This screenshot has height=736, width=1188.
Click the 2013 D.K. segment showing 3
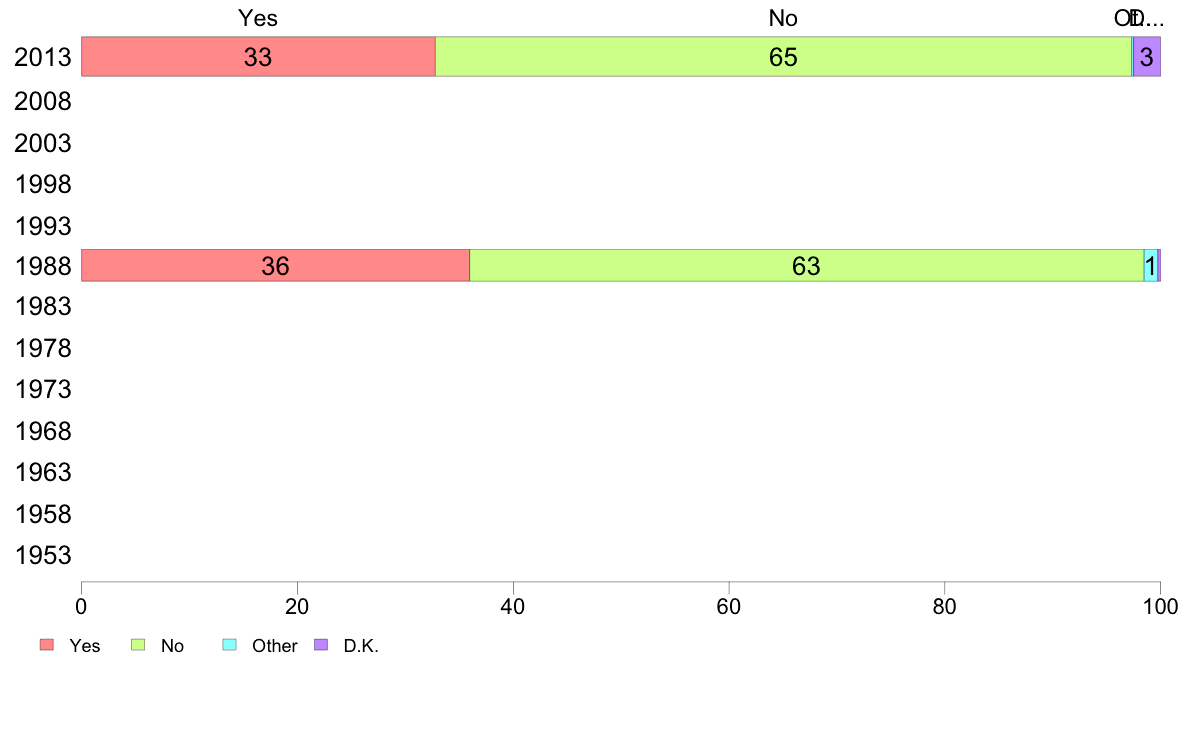[1147, 57]
